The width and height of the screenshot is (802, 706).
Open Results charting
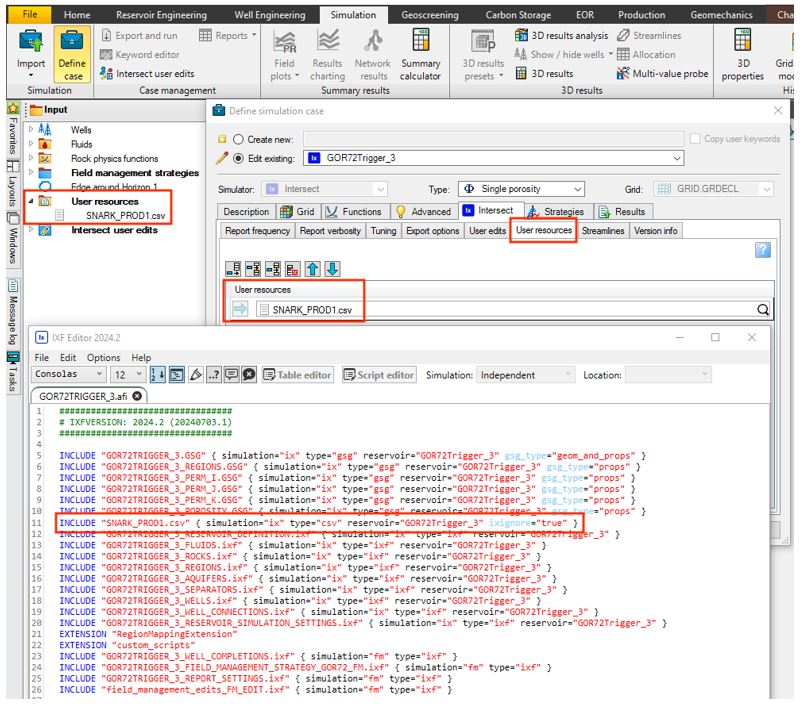[x=327, y=55]
